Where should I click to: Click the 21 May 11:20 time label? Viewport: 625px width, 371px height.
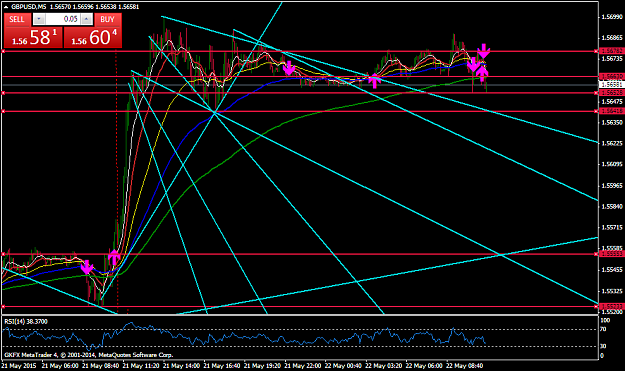[141, 365]
